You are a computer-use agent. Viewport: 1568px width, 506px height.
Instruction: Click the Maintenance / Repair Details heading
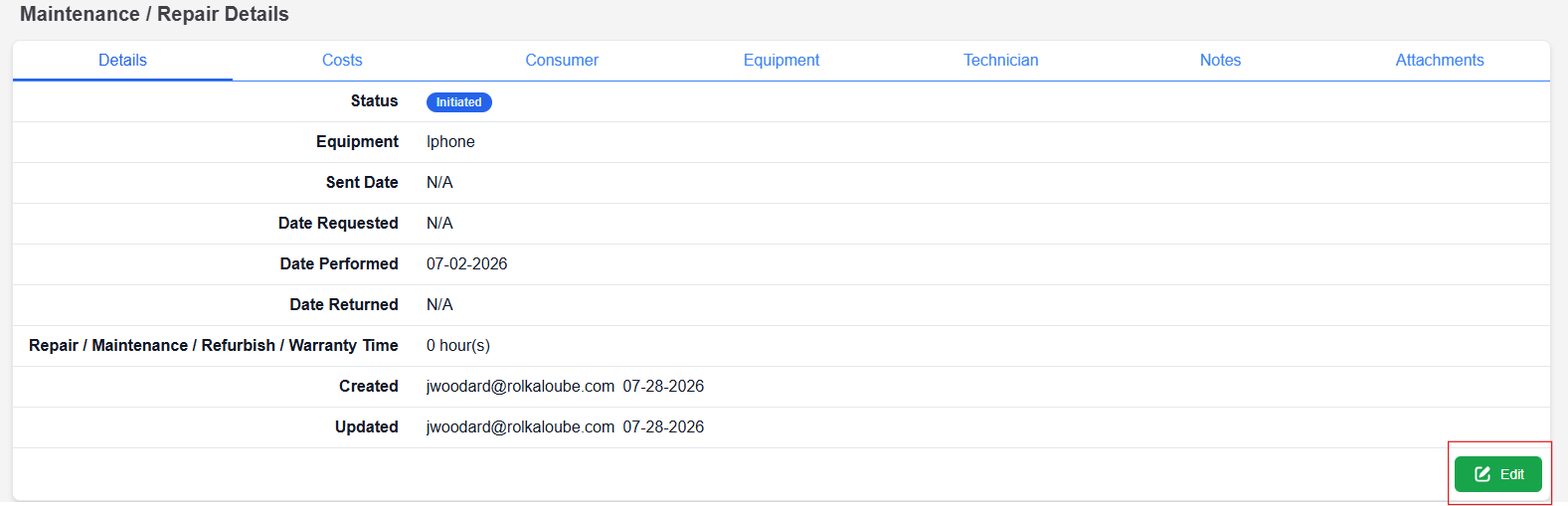154,14
